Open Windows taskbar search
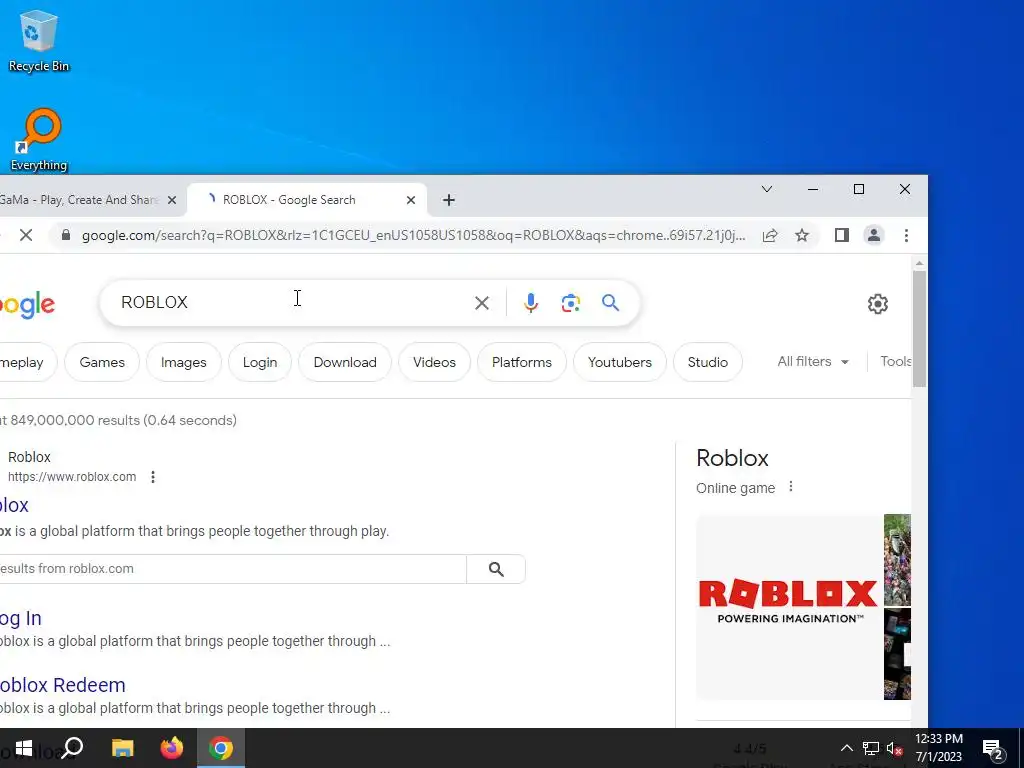1024x768 pixels. click(x=72, y=748)
